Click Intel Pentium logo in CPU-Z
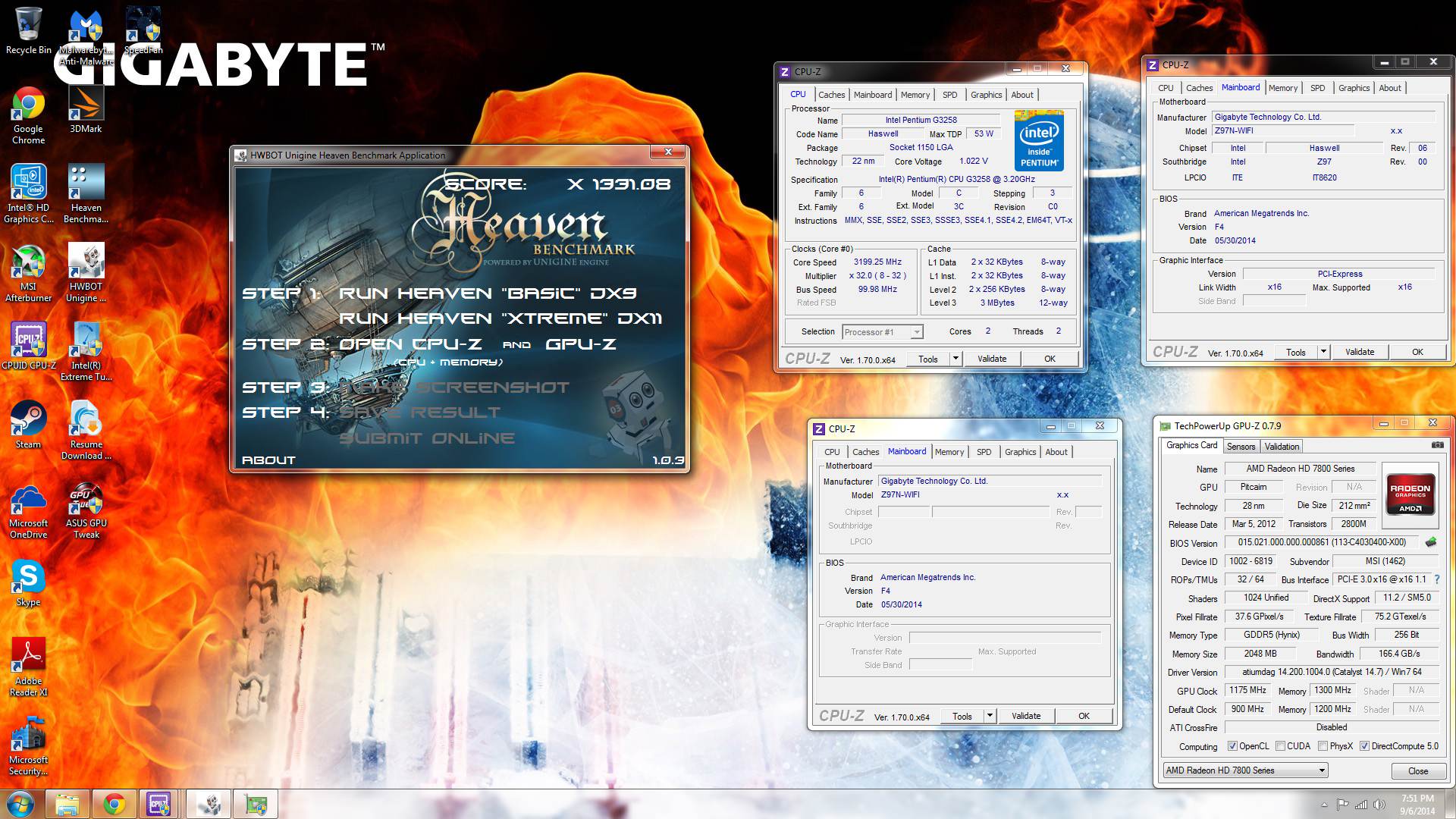Image resolution: width=1456 pixels, height=819 pixels. pos(1039,142)
